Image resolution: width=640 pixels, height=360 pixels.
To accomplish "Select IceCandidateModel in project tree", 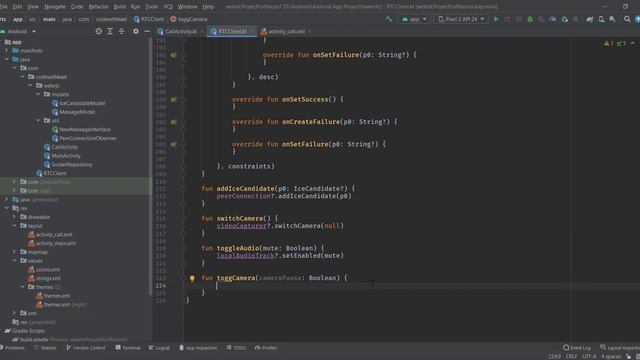I will click(x=82, y=103).
